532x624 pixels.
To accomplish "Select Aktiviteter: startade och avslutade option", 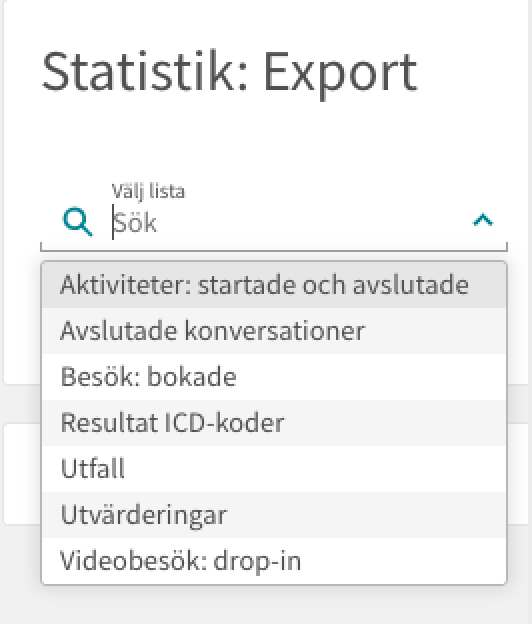I will pyautogui.click(x=274, y=285).
